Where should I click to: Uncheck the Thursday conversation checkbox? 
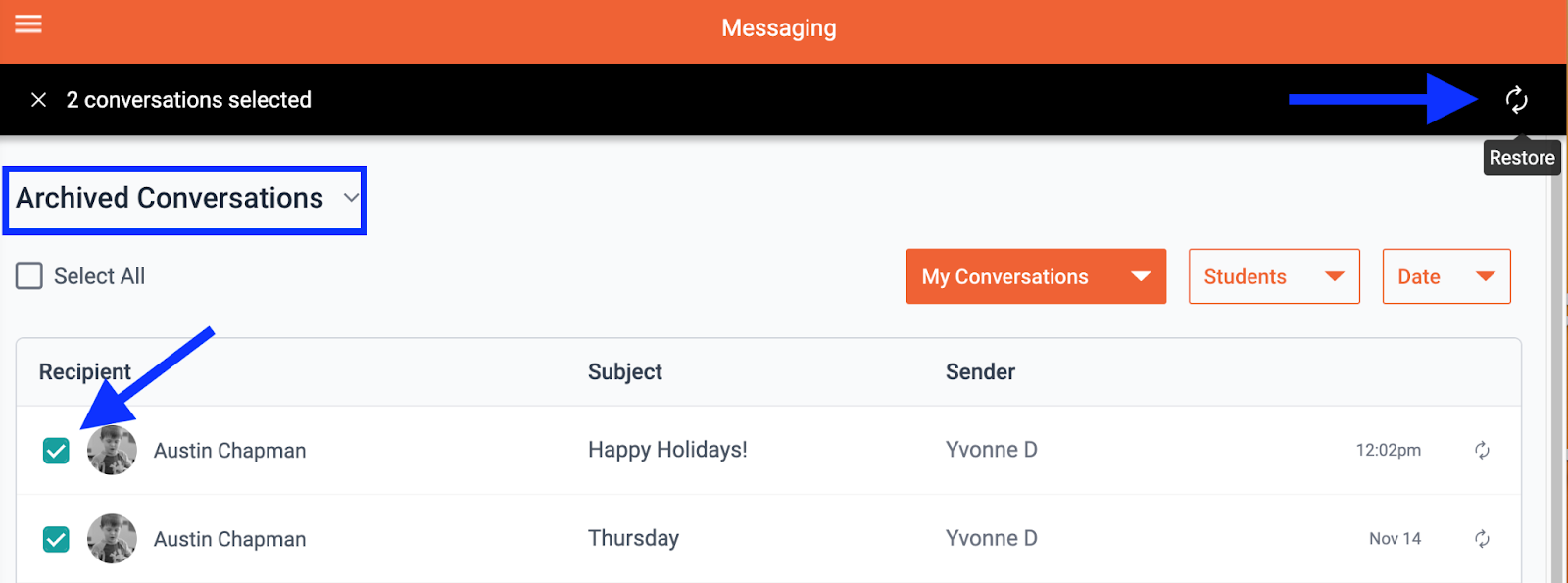[56, 539]
